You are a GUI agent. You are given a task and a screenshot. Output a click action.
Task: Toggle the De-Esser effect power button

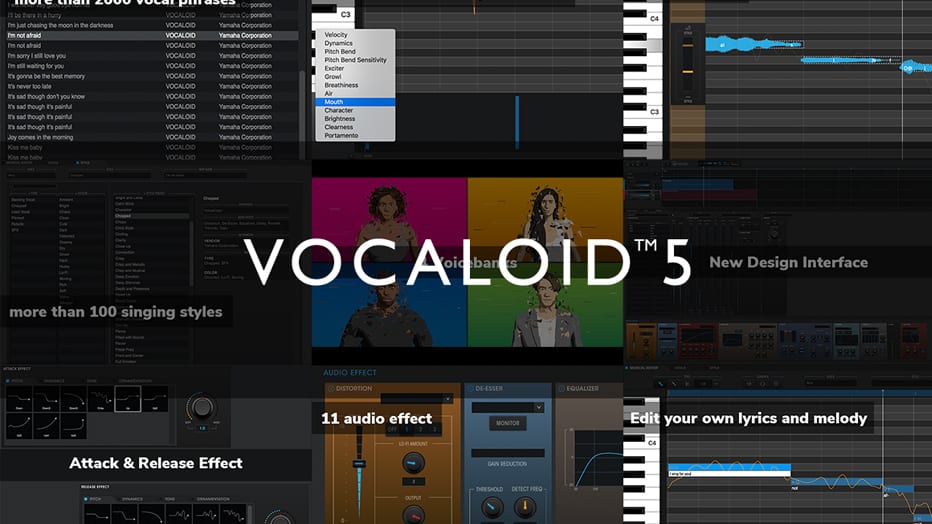click(470, 389)
